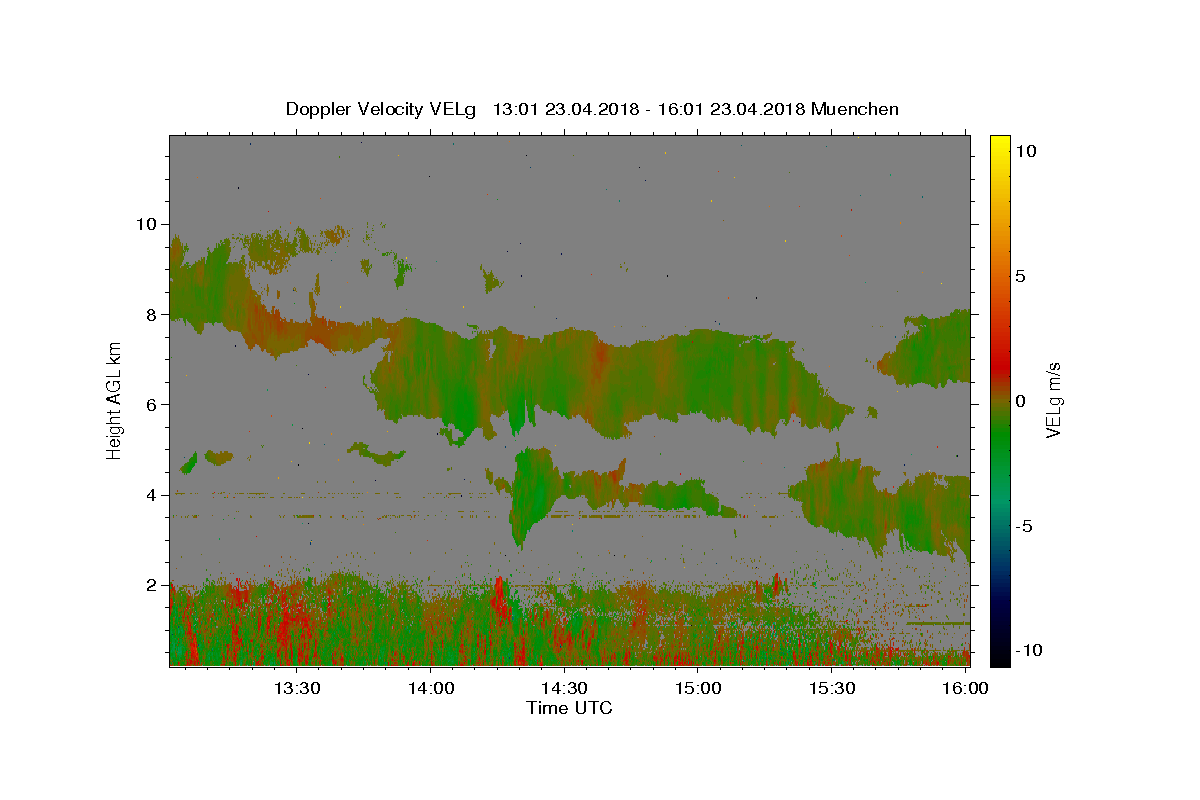Click the 15:30 time tick label
The image size is (1200, 800).
[x=831, y=688]
